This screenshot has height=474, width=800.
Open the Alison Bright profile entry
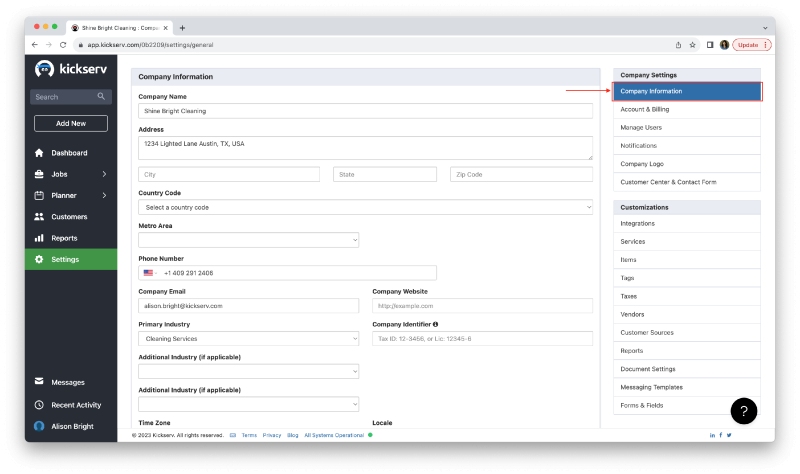71,426
